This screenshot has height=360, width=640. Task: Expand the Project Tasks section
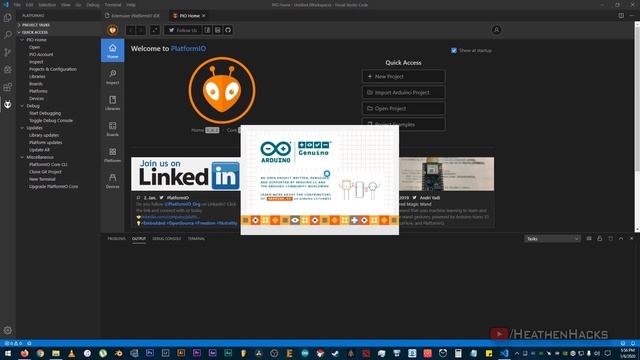pyautogui.click(x=58, y=25)
